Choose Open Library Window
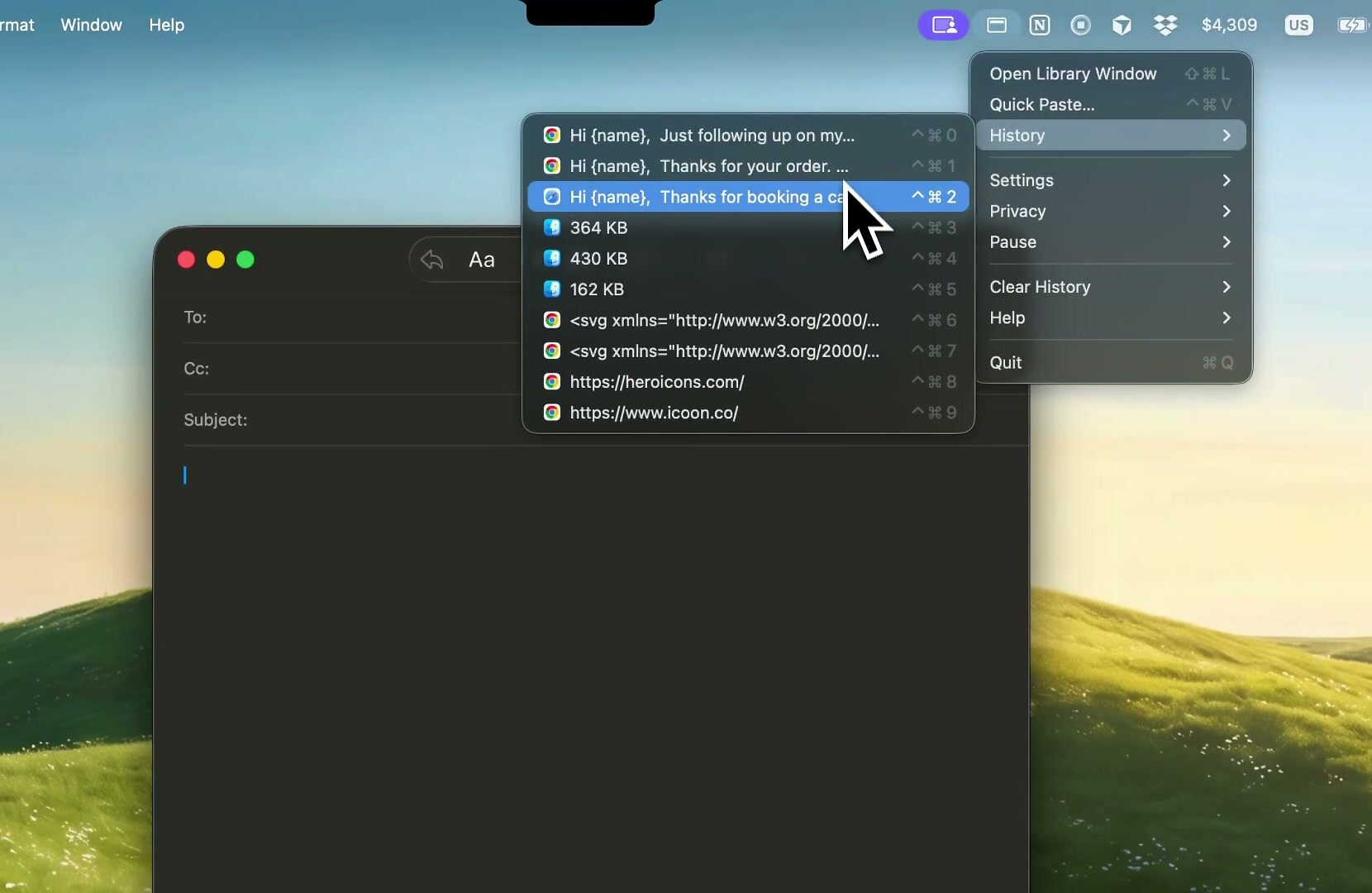 (x=1111, y=74)
